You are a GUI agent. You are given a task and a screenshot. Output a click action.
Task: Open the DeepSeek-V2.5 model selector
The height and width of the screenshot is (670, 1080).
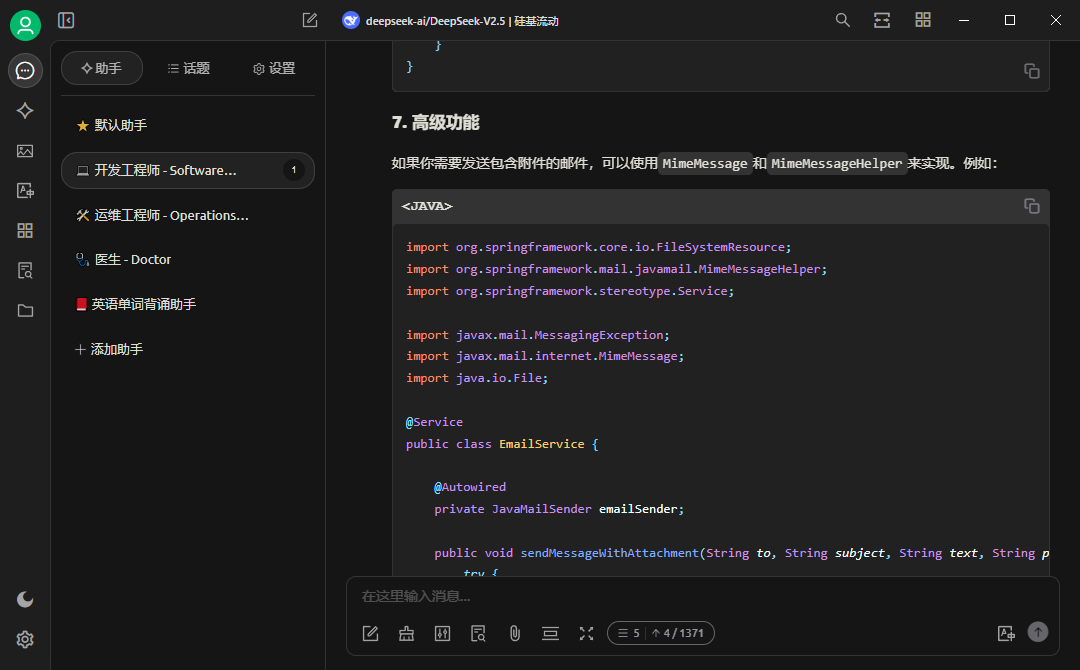pos(450,20)
